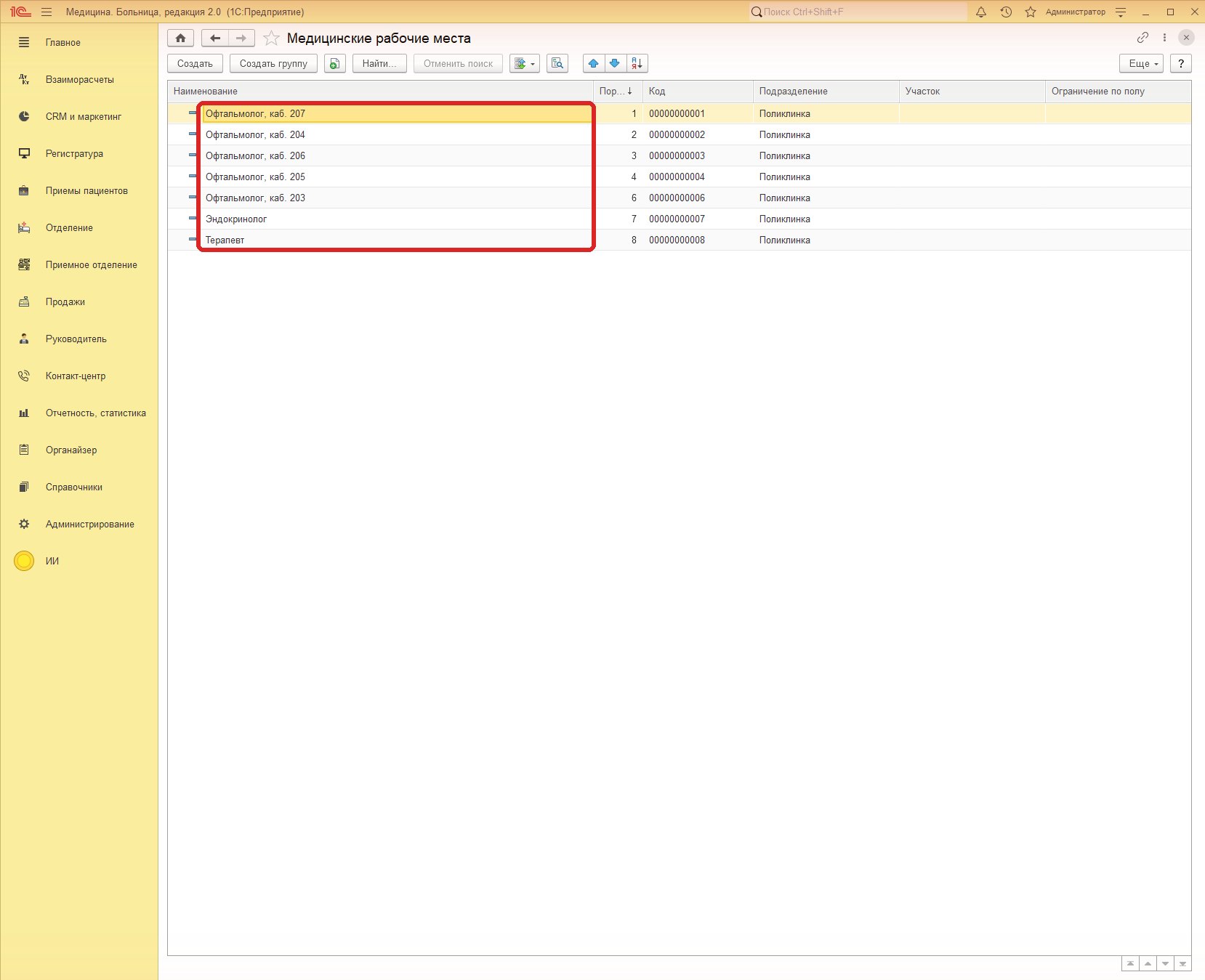Click the Создать button
Viewport: 1205px width, 980px height.
[195, 64]
